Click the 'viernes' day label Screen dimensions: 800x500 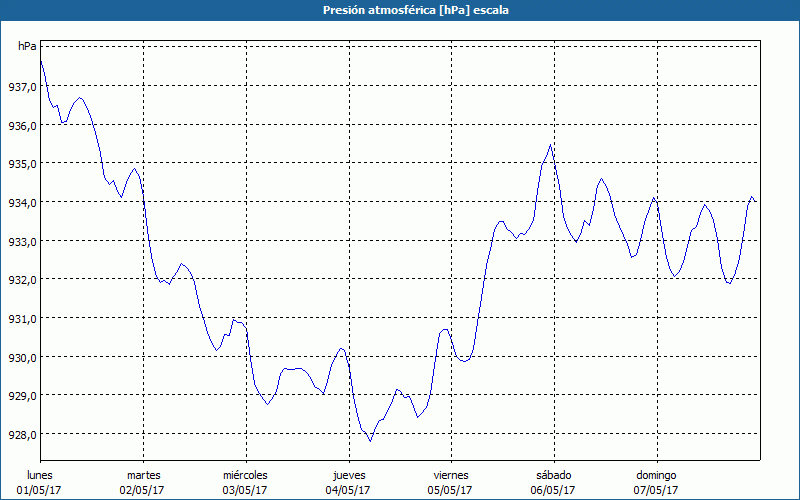click(450, 475)
